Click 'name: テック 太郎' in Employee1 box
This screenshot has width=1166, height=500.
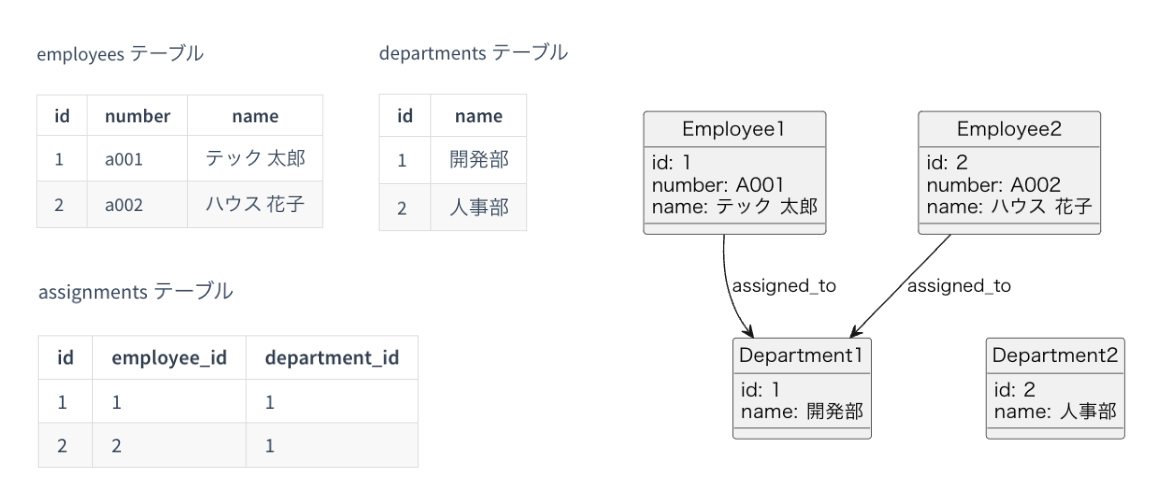pyautogui.click(x=734, y=207)
